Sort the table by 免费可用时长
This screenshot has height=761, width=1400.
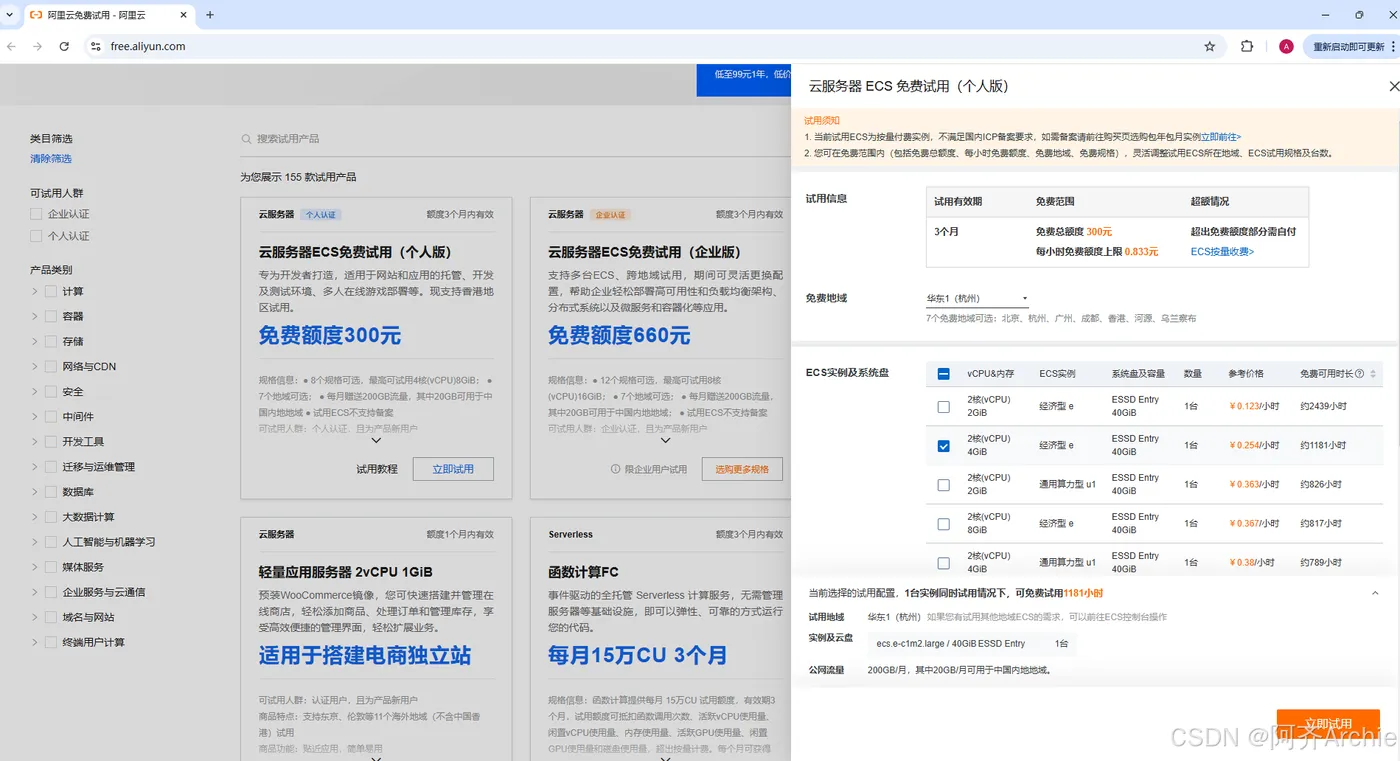[1373, 374]
